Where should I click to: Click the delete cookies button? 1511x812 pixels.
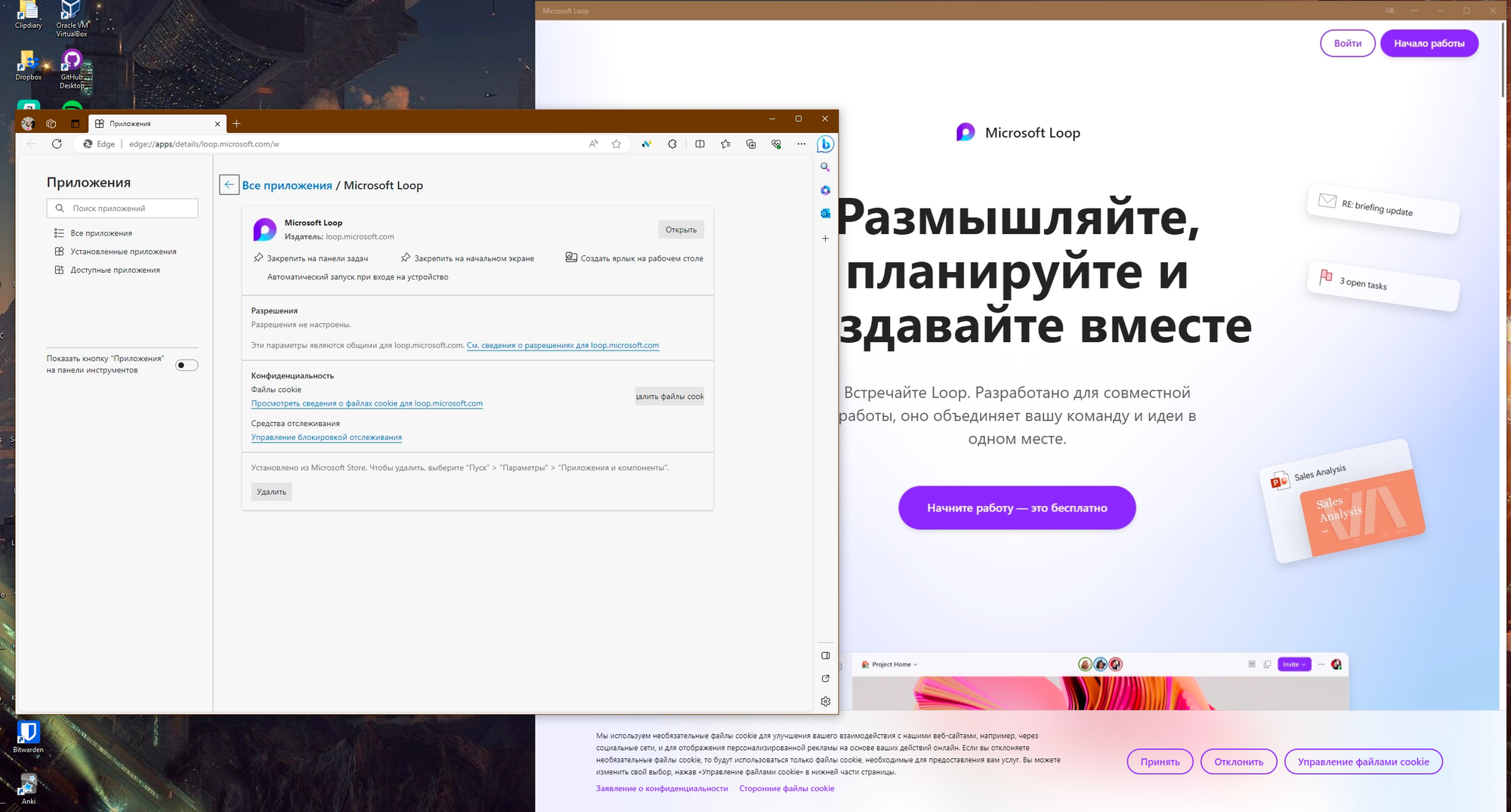pyautogui.click(x=669, y=397)
